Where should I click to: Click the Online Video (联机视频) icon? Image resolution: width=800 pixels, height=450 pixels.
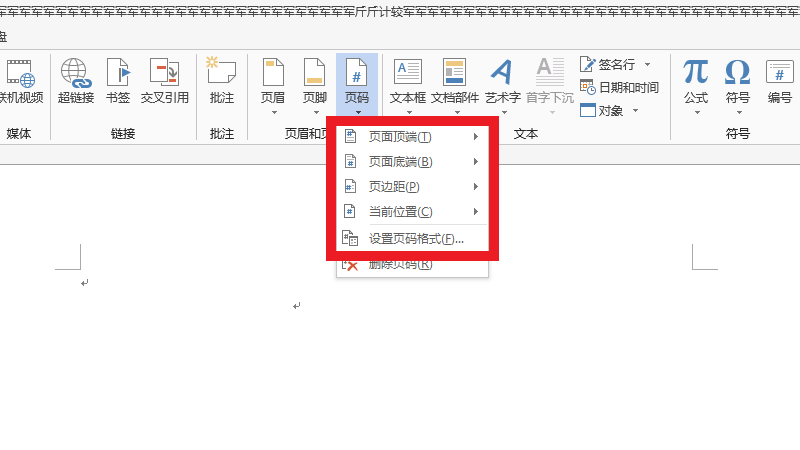[20, 80]
